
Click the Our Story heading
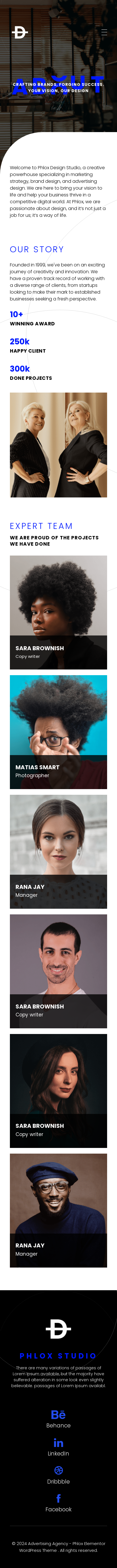tap(36, 249)
